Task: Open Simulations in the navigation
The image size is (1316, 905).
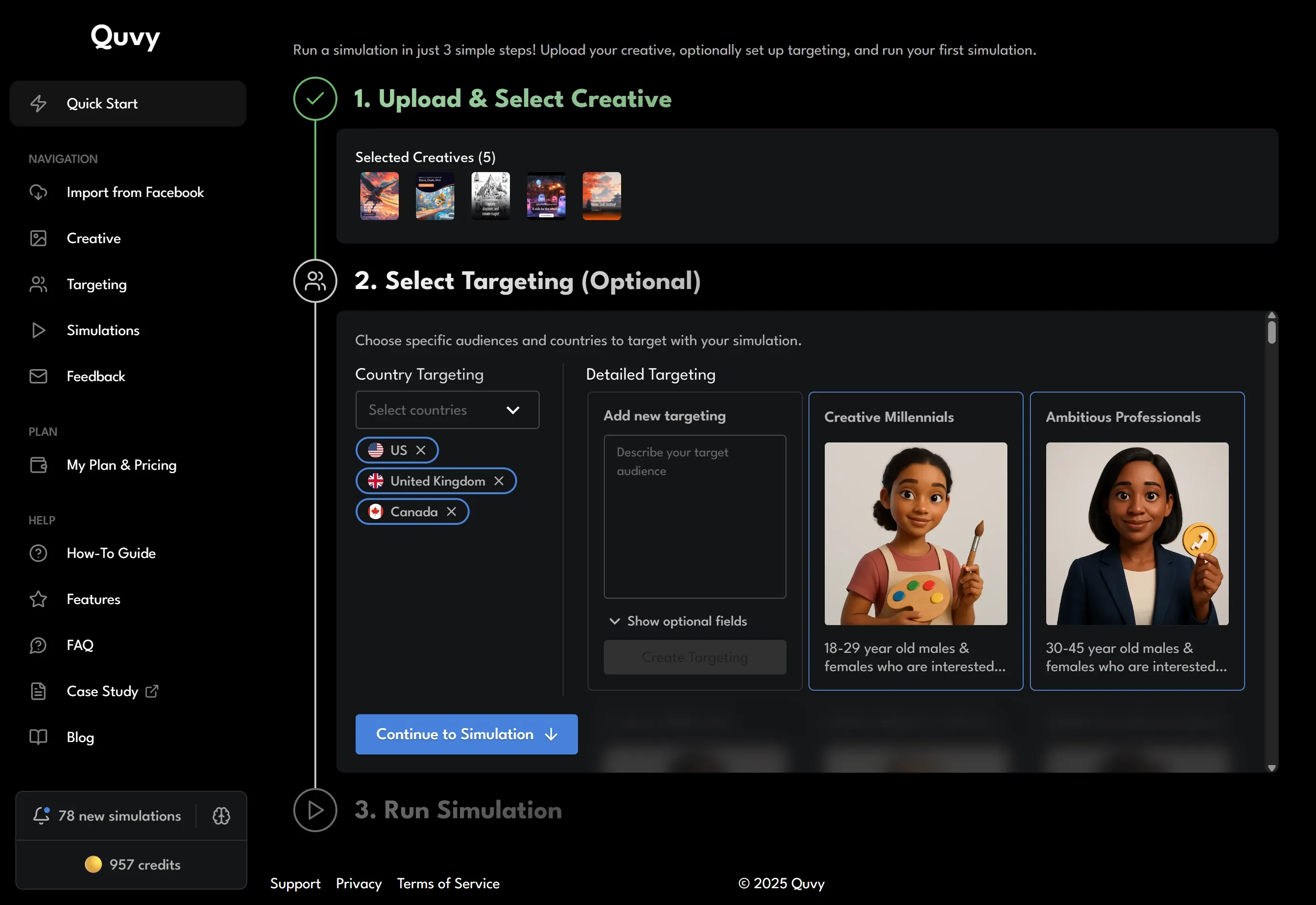Action: [x=103, y=330]
